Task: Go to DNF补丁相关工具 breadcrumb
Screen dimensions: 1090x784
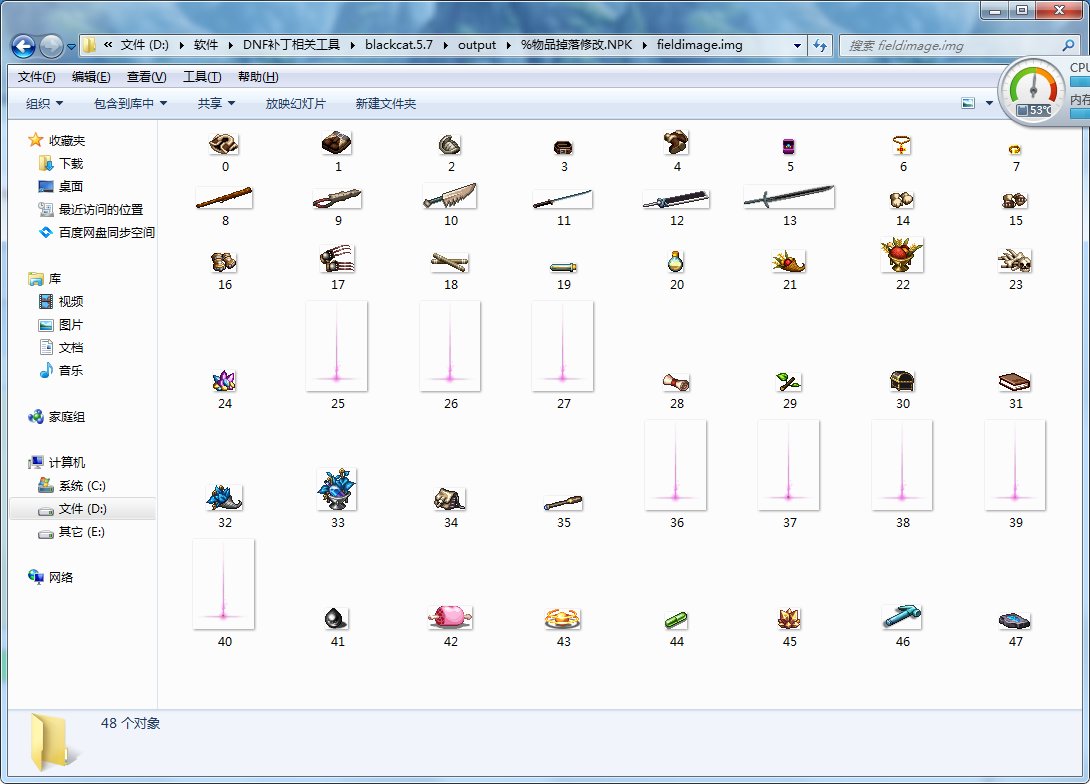Action: pos(291,45)
